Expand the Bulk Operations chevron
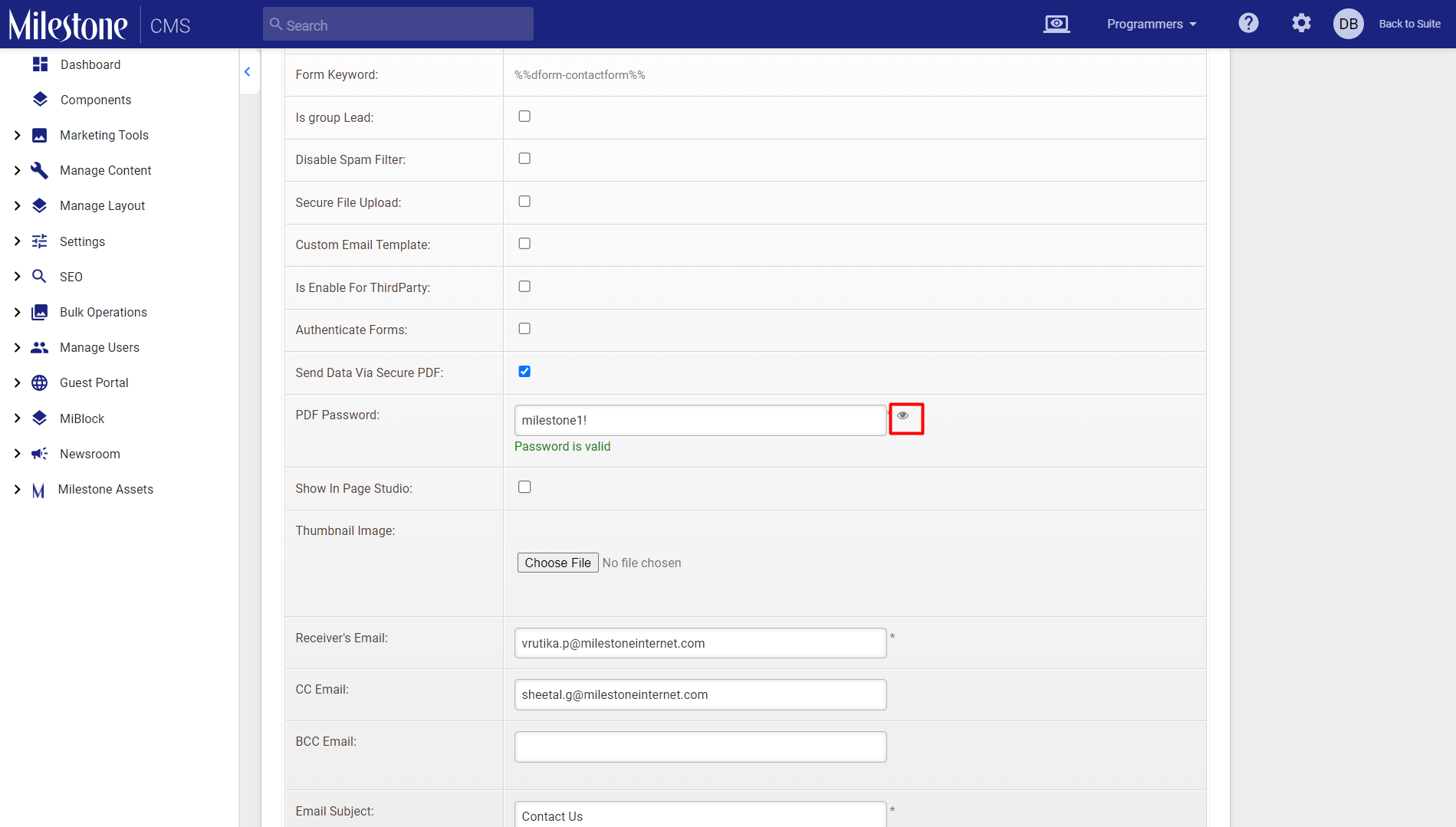1456x827 pixels. (x=17, y=312)
